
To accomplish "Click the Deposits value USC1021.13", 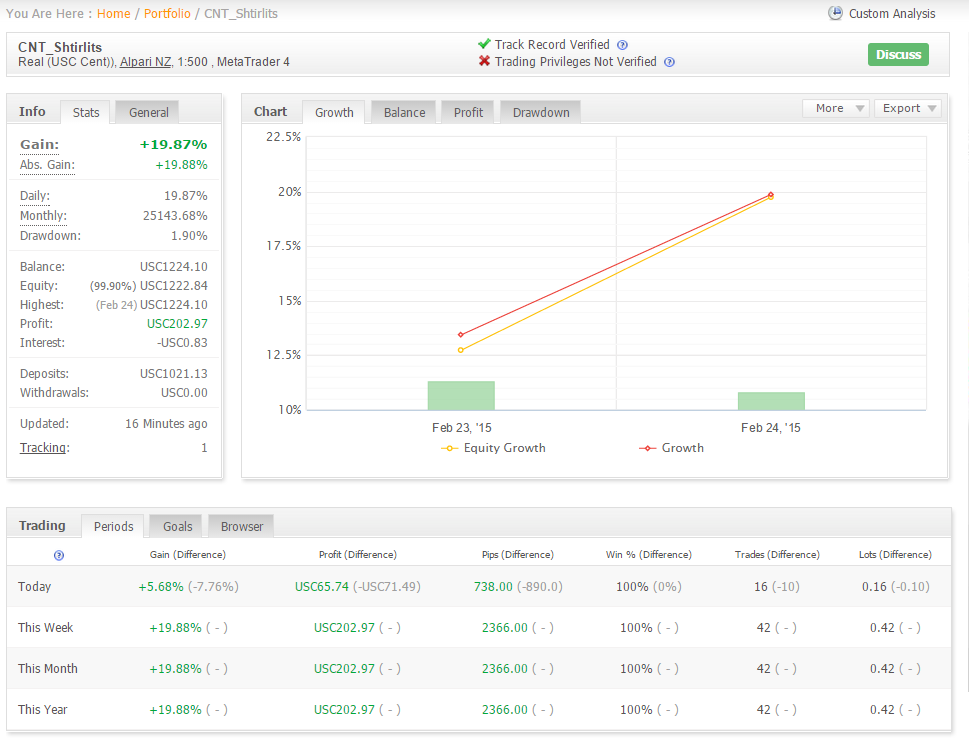I will coord(174,374).
